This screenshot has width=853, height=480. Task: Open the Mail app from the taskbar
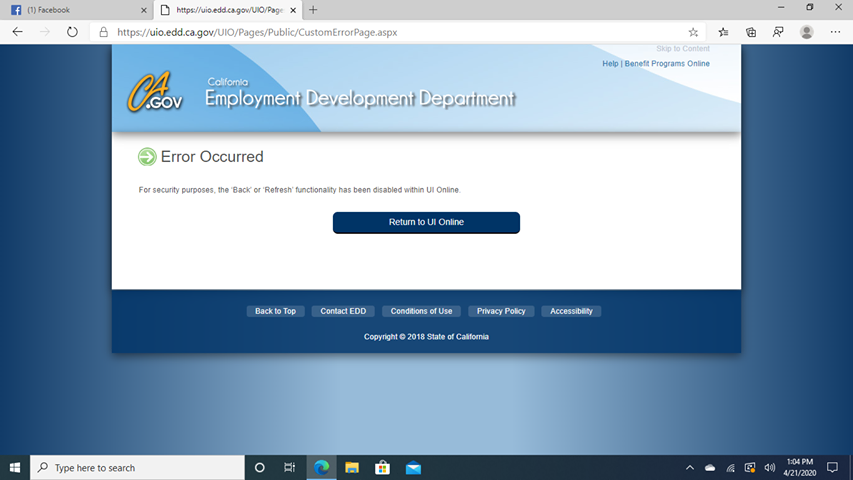[413, 467]
